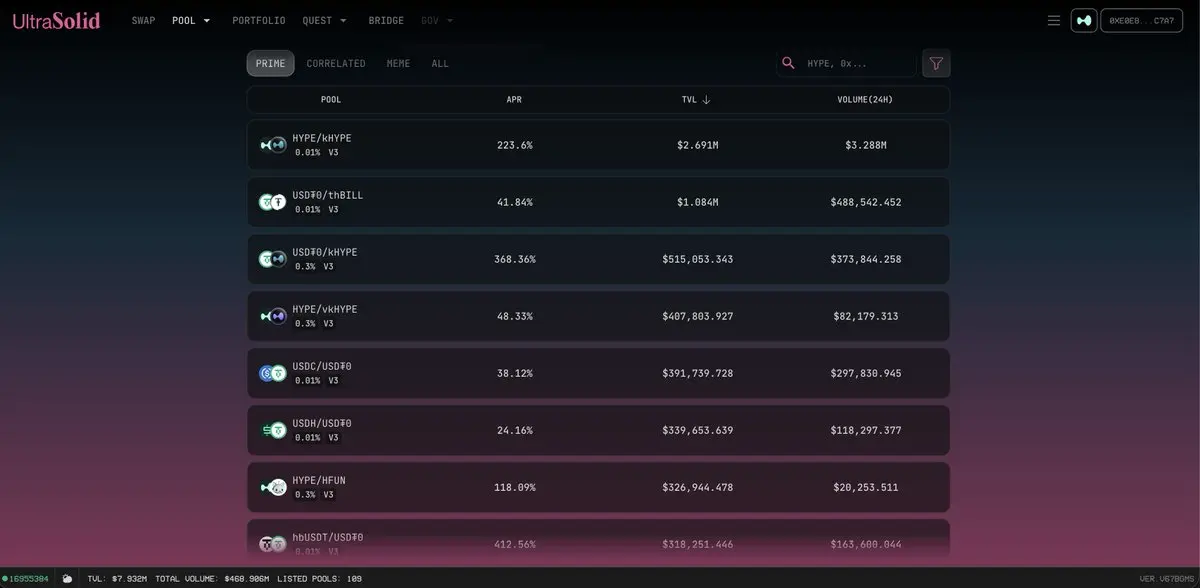Select the ALL pools tab
Screen dimensions: 1200x588
(440, 63)
